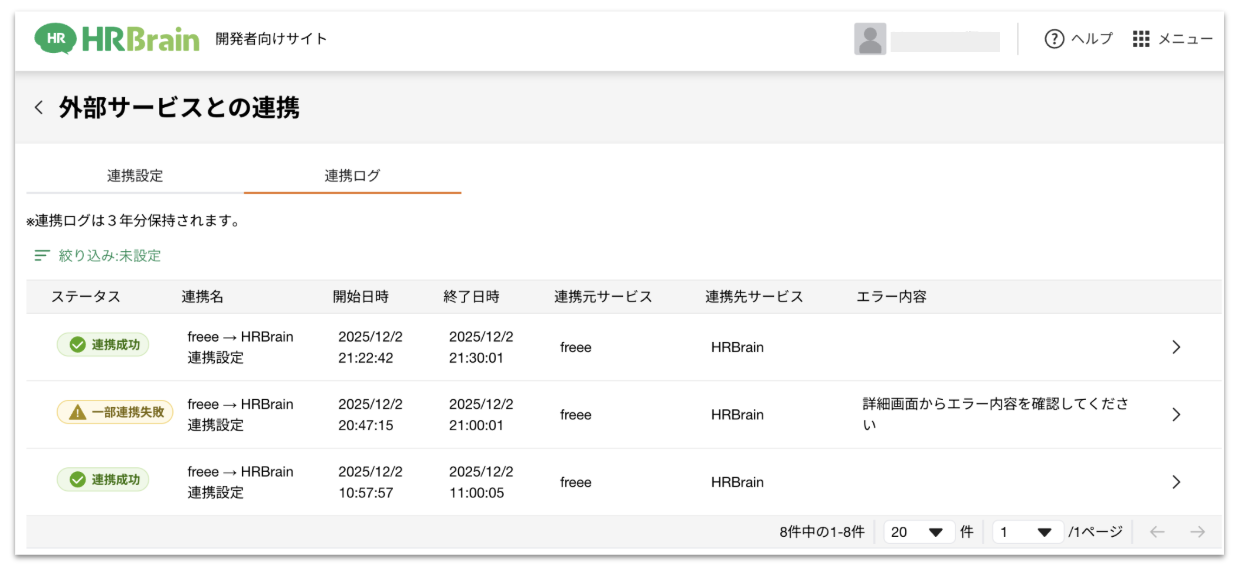Image resolution: width=1234 pixels, height=568 pixels.
Task: Select the 連携ログ tab
Action: [352, 176]
